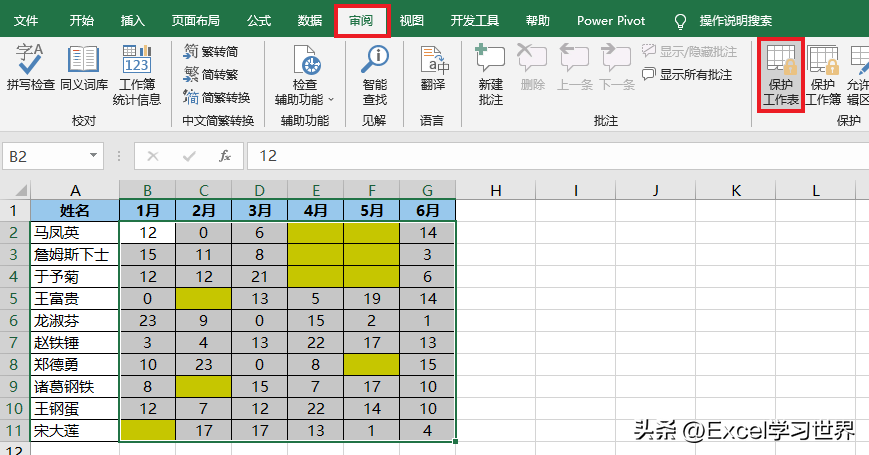Viewport: 869px width, 455px height.
Task: Switch to the 审阅 tab
Action: [x=361, y=21]
